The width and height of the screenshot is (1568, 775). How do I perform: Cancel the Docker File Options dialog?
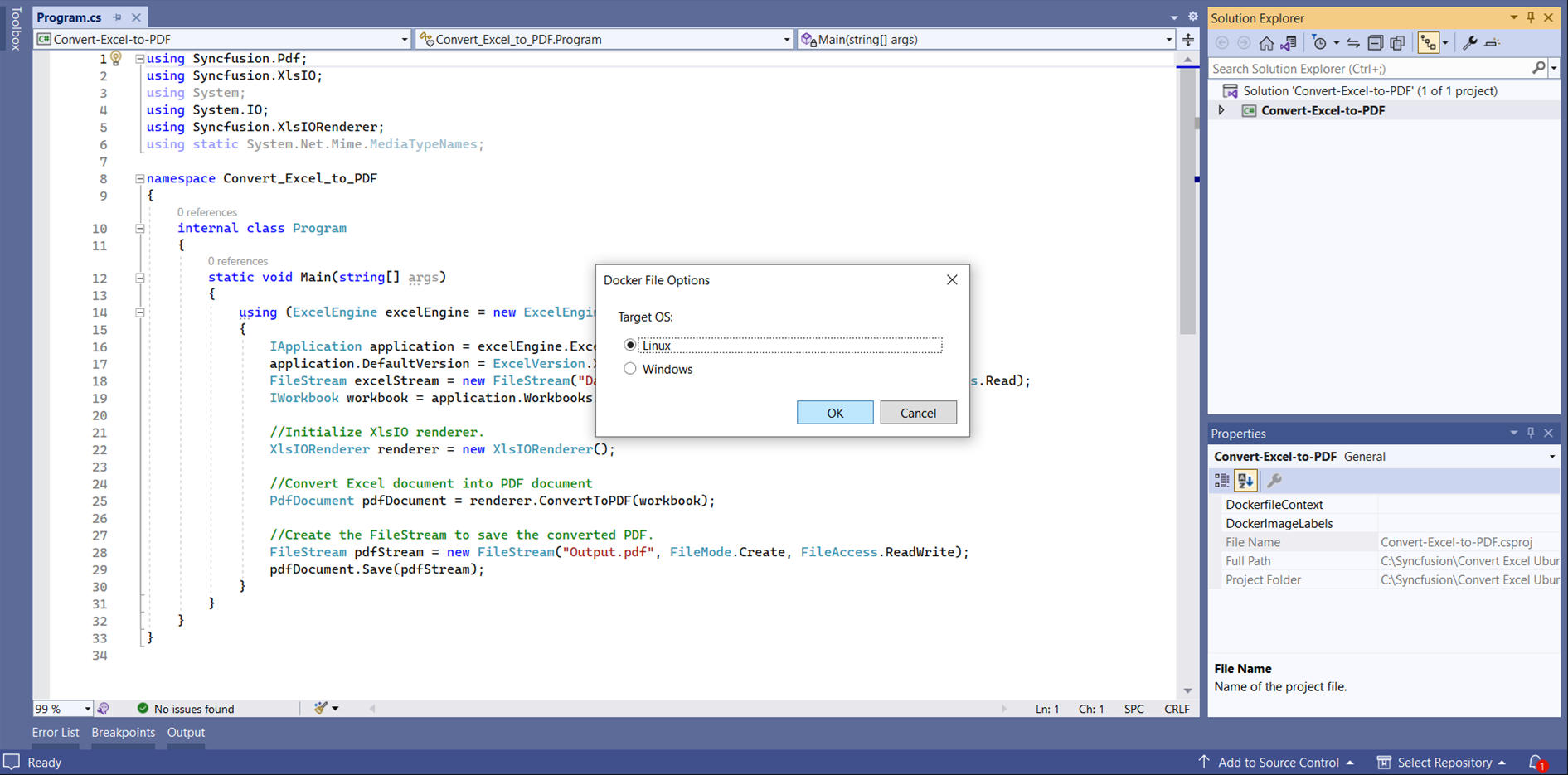(x=918, y=413)
